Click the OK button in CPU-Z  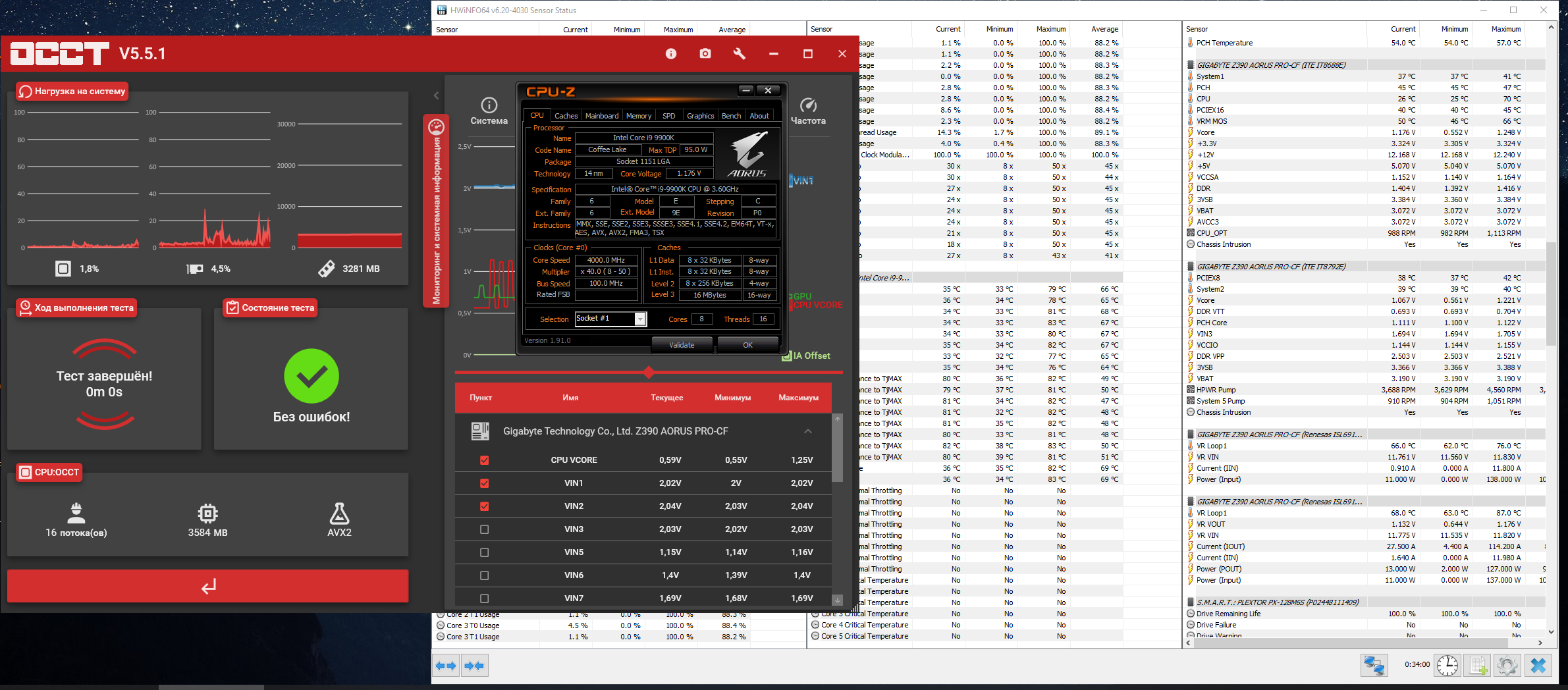(747, 345)
